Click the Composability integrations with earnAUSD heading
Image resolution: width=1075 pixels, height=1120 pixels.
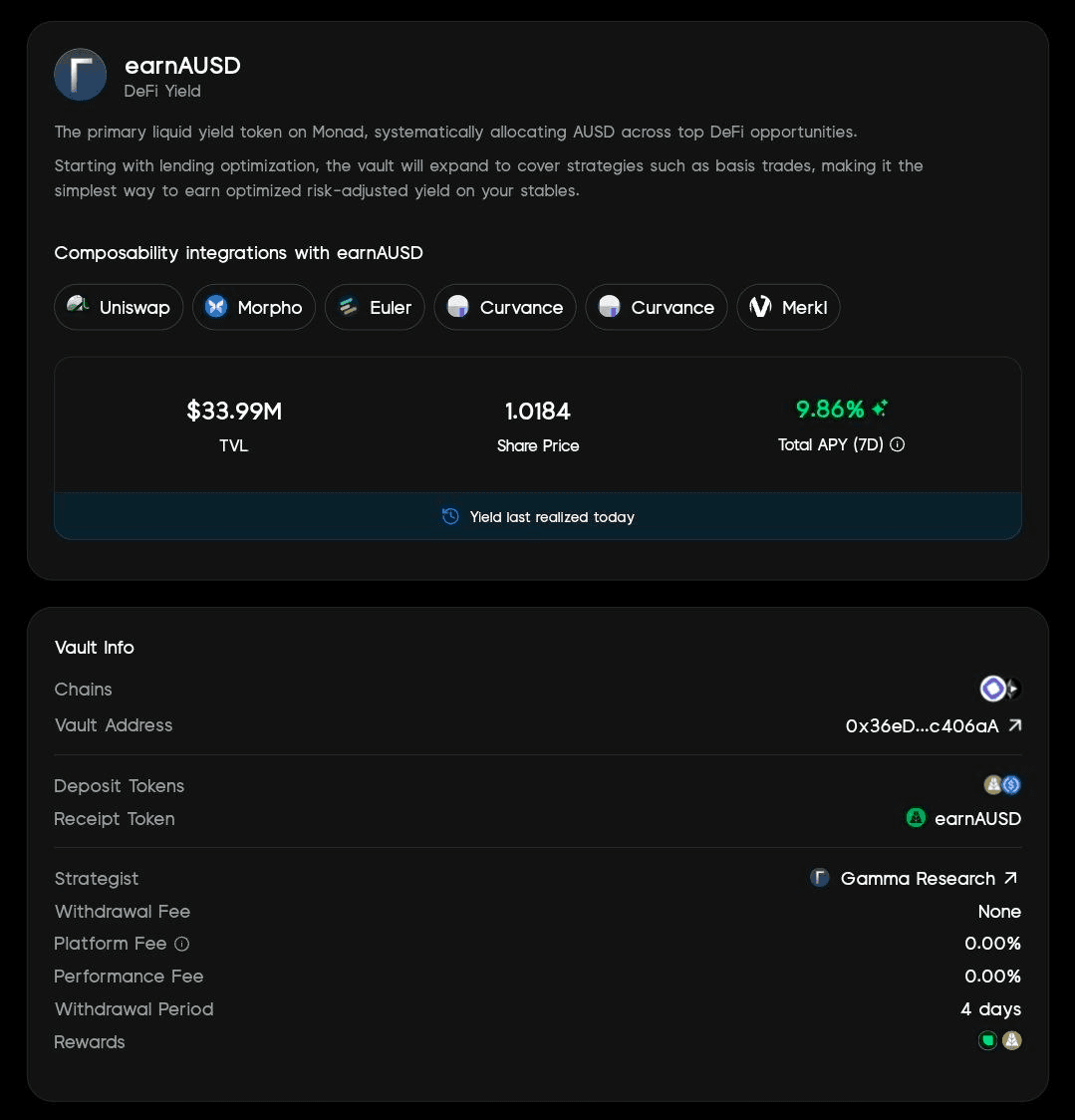coord(238,253)
